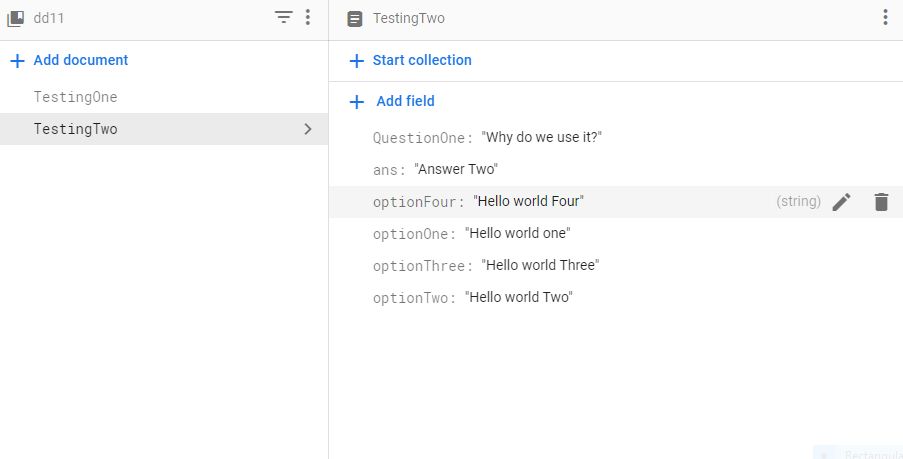Select the TestingOne document
Viewport: 903px width, 459px height.
76,97
